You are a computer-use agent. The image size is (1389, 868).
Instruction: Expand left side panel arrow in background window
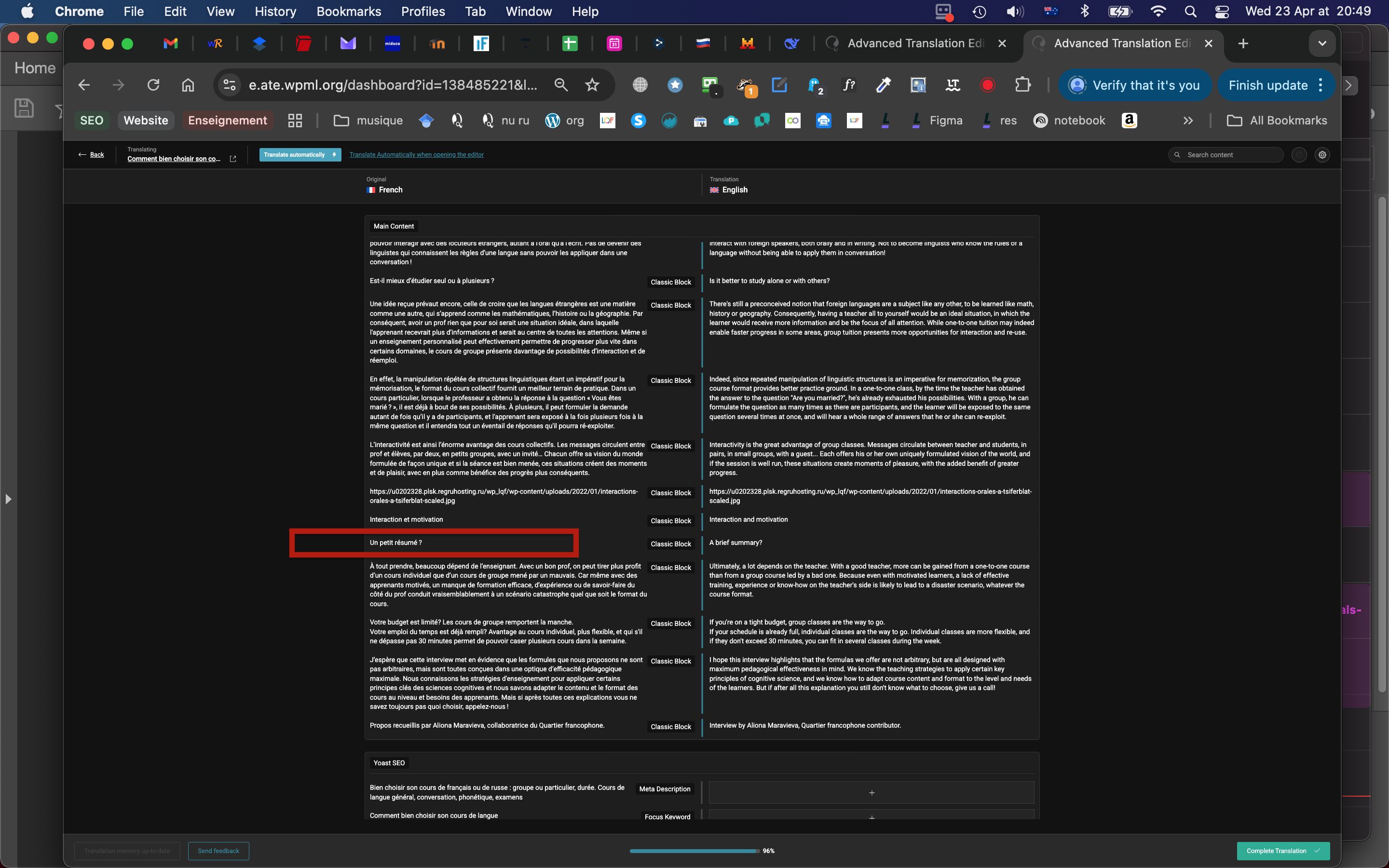8,499
